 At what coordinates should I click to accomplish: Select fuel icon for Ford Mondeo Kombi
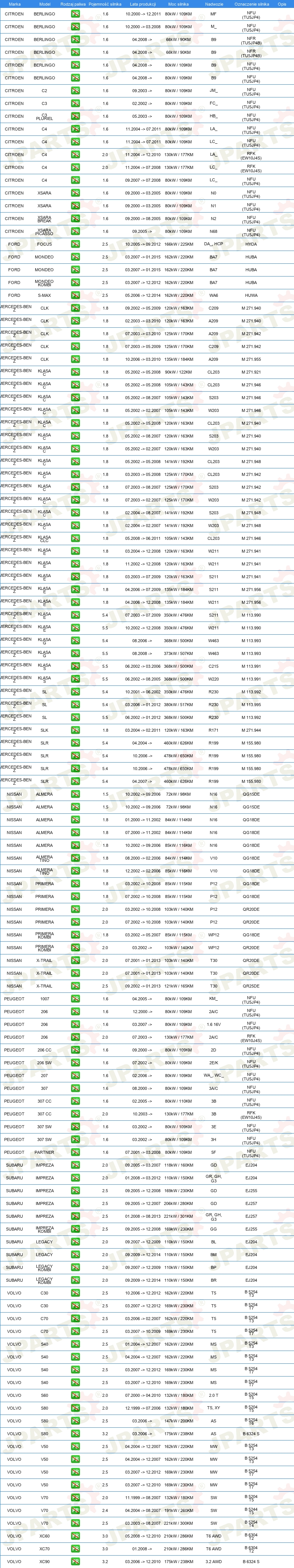[75, 283]
